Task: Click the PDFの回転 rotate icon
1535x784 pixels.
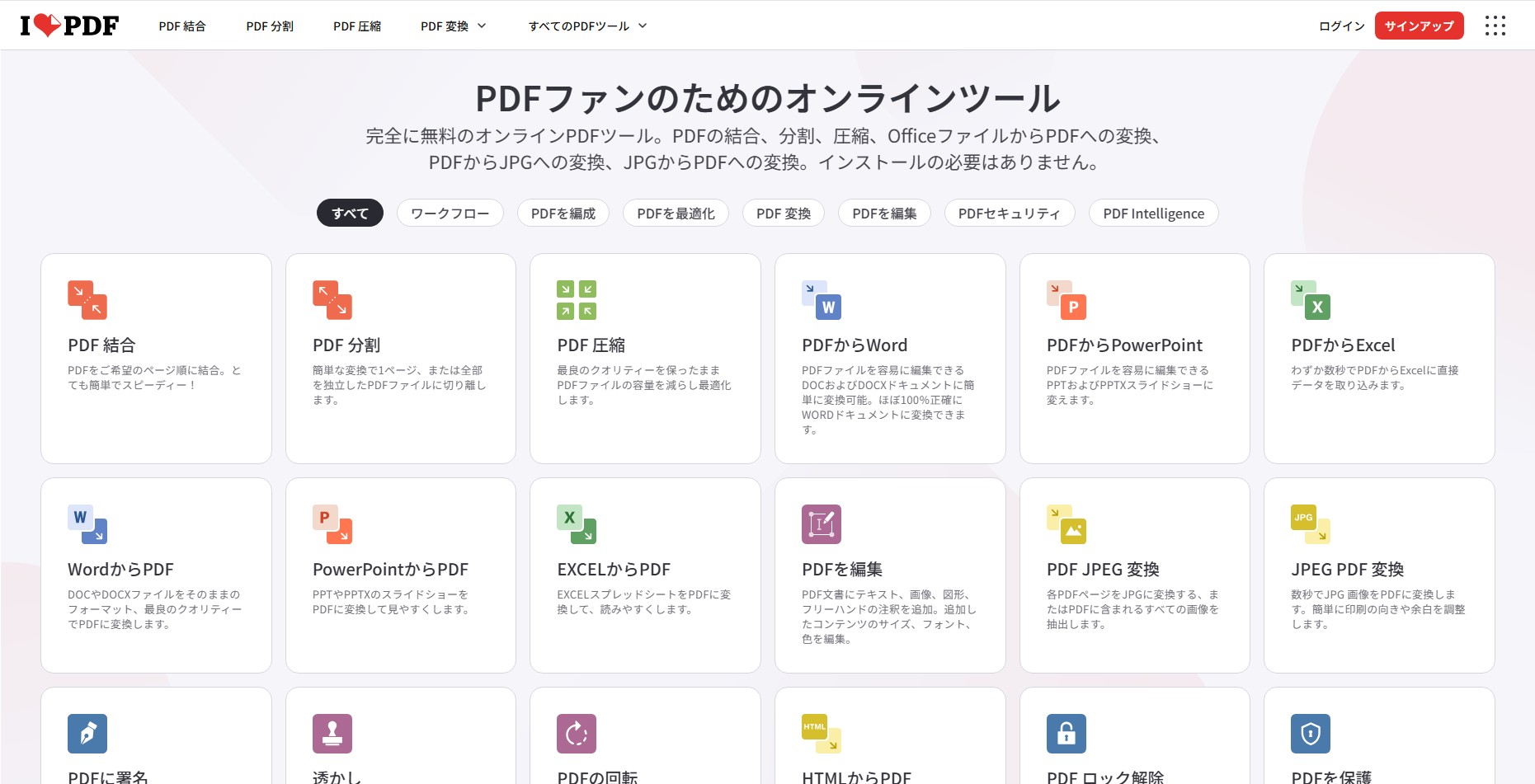Action: click(577, 734)
